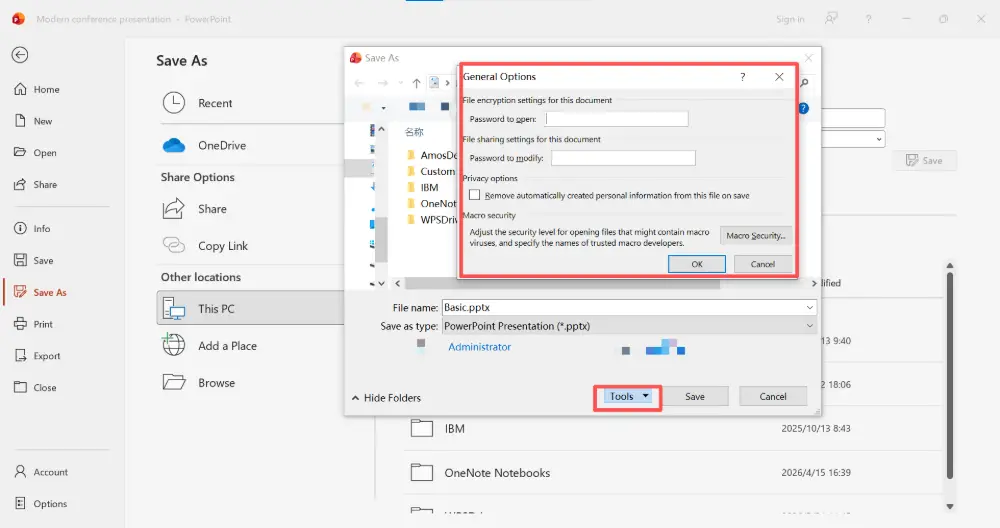The height and width of the screenshot is (528, 1000).
Task: Go forward in Save As dialog
Action: coord(383,83)
